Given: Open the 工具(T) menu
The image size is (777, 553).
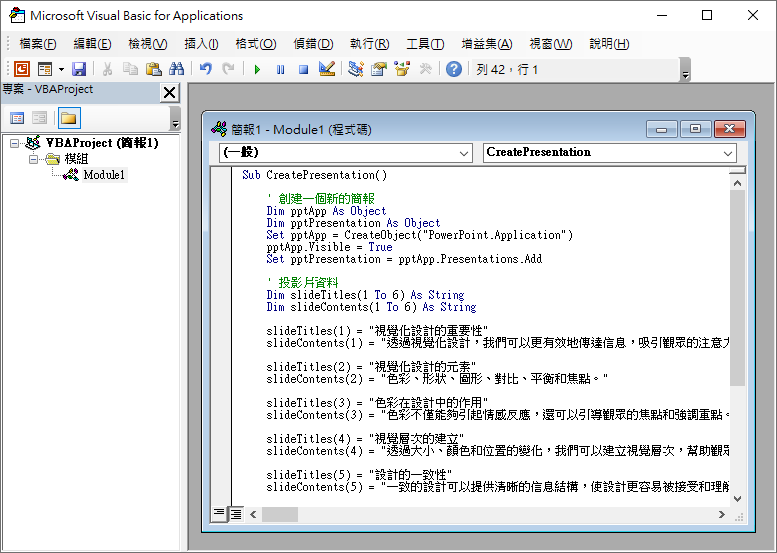Looking at the screenshot, I should click(425, 44).
